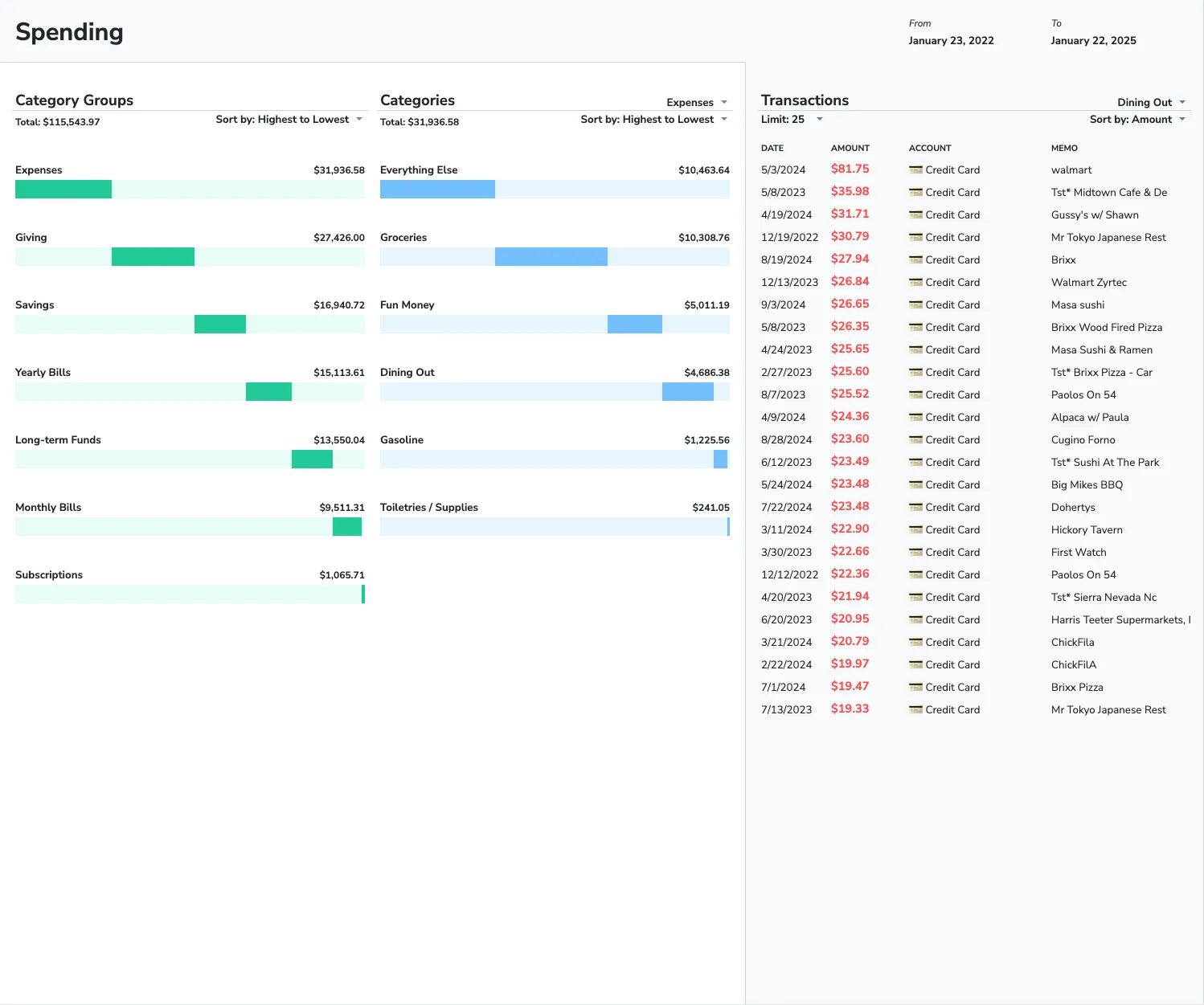Expand the Limit: 25 dropdown
The image size is (1204, 1005).
point(792,119)
